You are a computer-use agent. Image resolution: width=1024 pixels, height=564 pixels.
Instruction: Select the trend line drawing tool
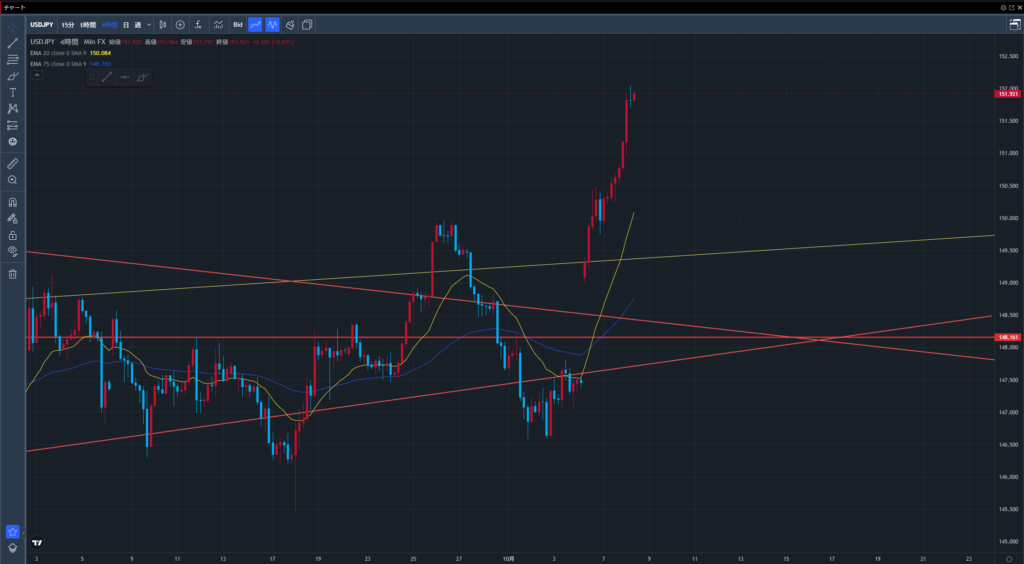pos(13,43)
